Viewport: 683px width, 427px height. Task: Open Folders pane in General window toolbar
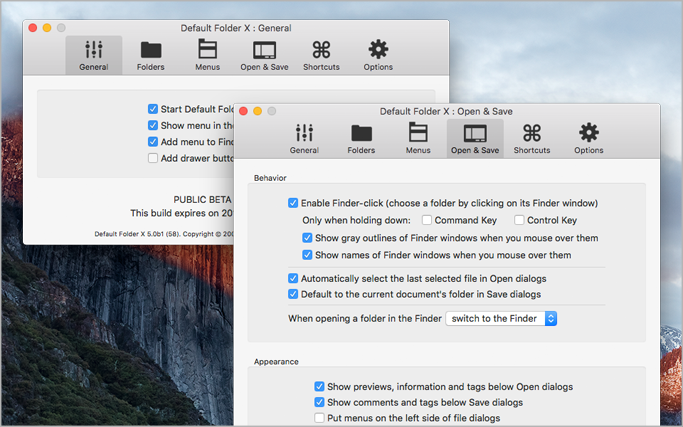(151, 55)
